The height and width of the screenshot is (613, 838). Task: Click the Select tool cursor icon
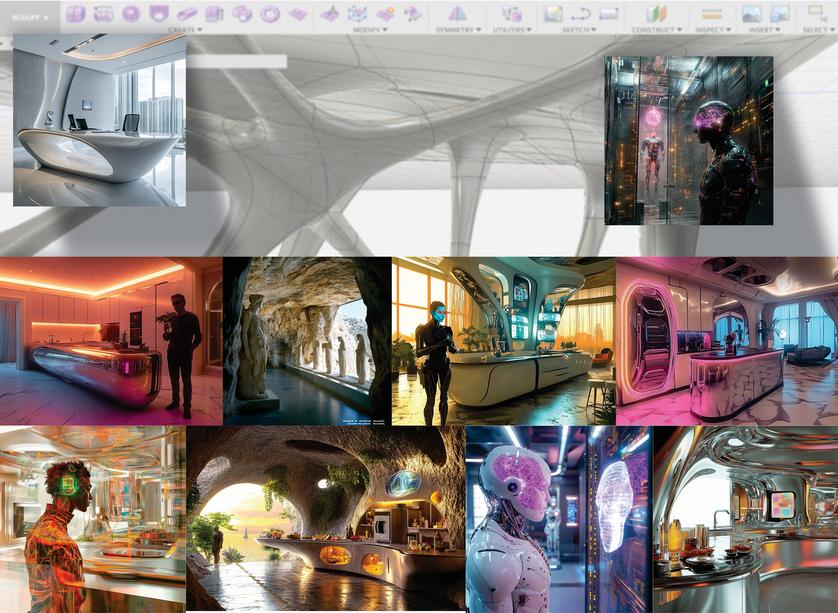(x=818, y=13)
